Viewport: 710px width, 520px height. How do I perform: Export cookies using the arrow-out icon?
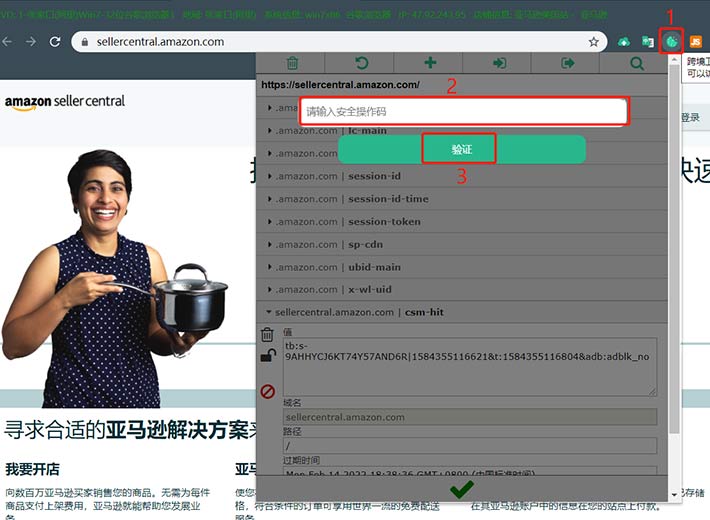[x=567, y=63]
